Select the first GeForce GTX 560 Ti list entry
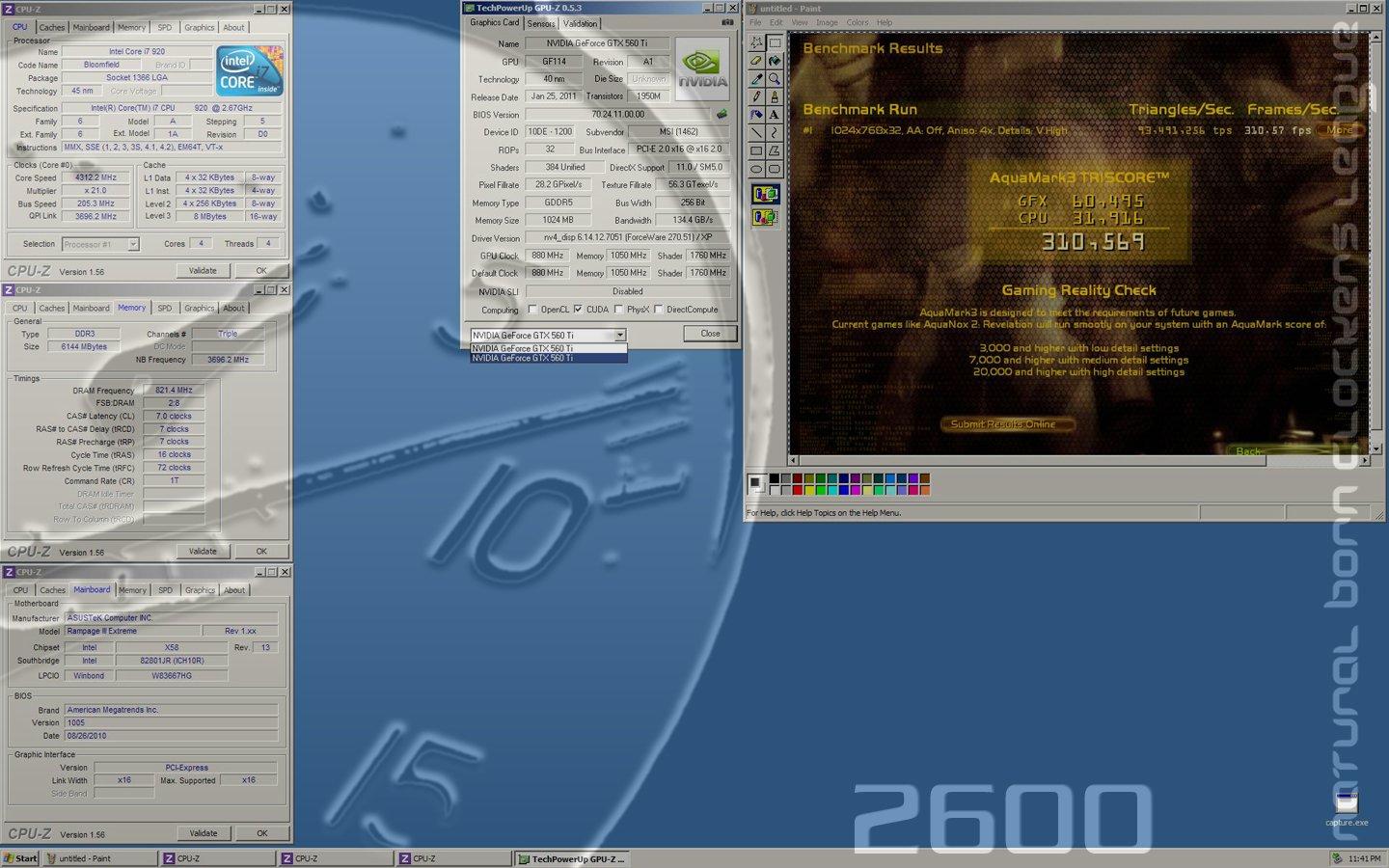This screenshot has height=868, width=1389. pyautogui.click(x=549, y=348)
